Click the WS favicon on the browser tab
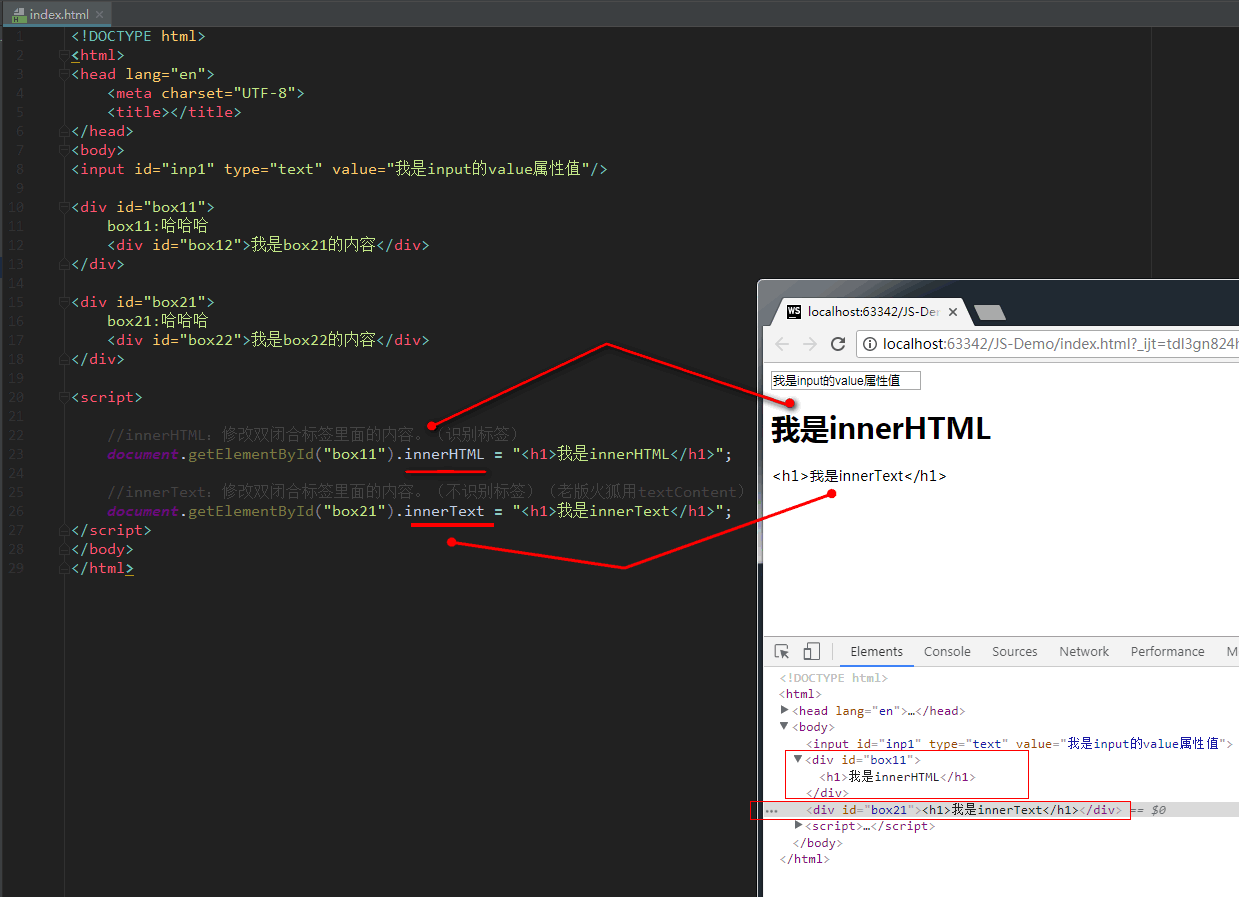 794,312
